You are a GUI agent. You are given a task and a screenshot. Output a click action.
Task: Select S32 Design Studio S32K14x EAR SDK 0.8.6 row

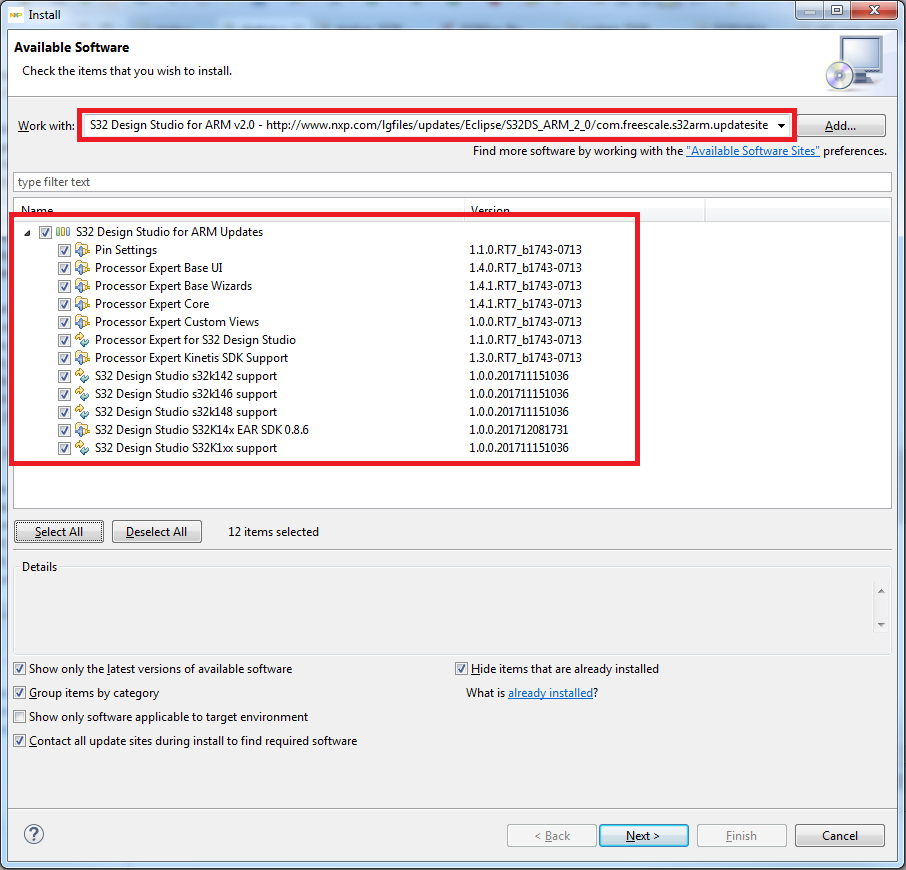(202, 430)
